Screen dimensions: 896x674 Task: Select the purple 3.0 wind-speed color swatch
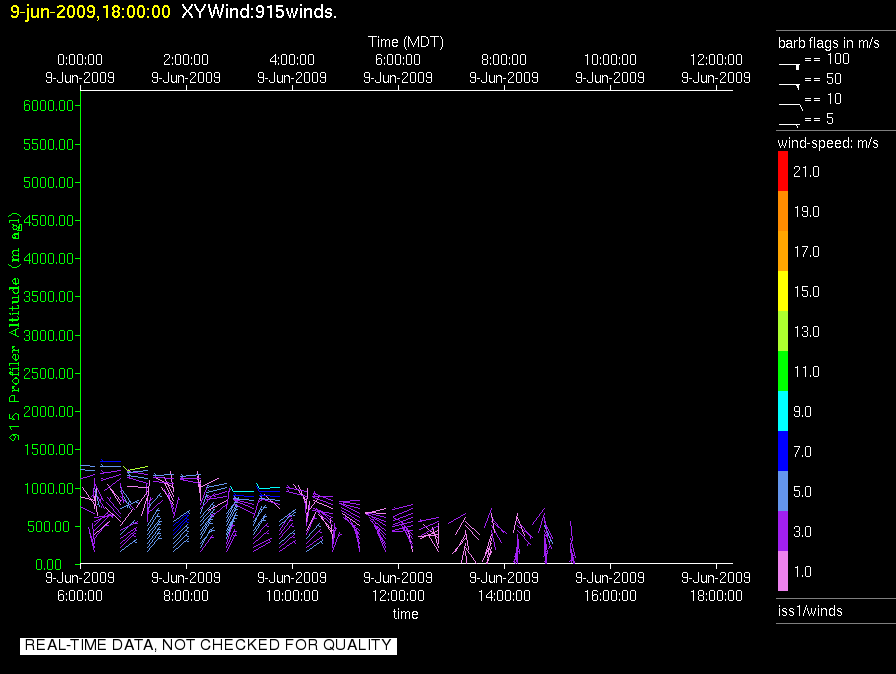click(783, 532)
